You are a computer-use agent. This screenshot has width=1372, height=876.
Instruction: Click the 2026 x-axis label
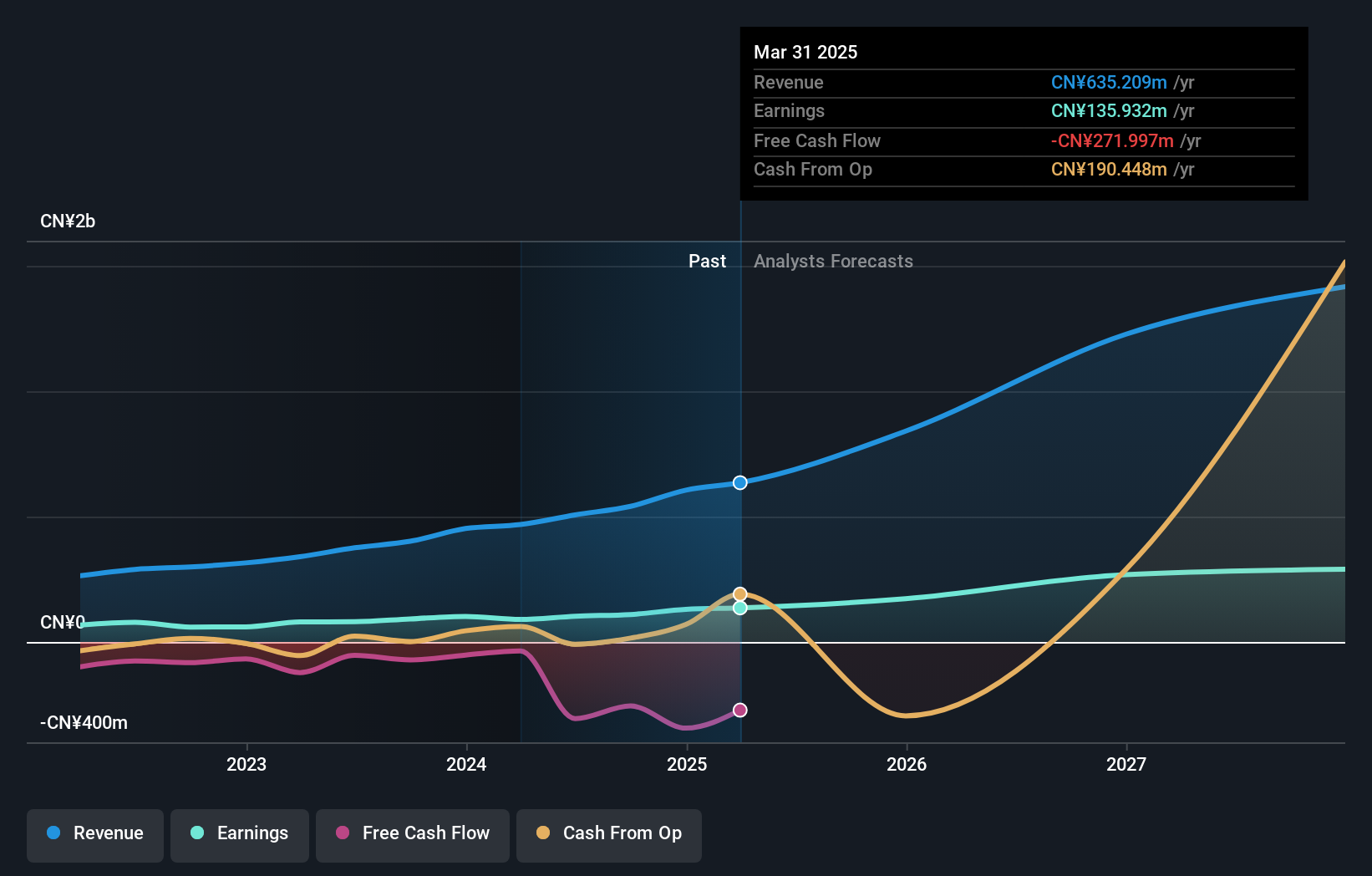[x=907, y=764]
